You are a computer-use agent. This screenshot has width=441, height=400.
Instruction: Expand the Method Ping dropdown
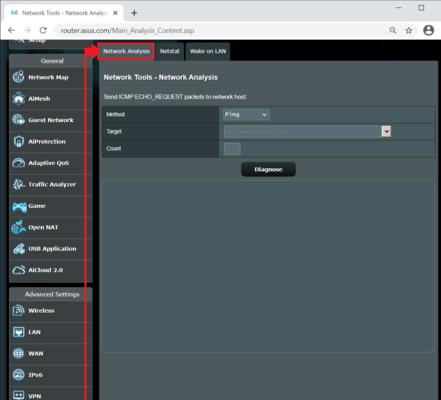click(x=246, y=114)
